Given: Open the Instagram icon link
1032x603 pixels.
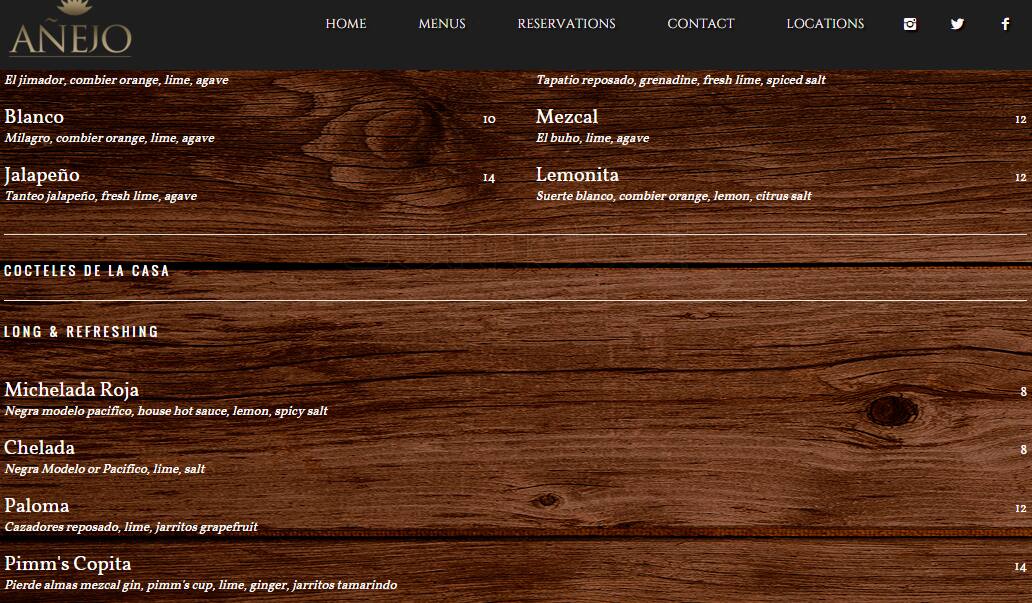Looking at the screenshot, I should [910, 24].
